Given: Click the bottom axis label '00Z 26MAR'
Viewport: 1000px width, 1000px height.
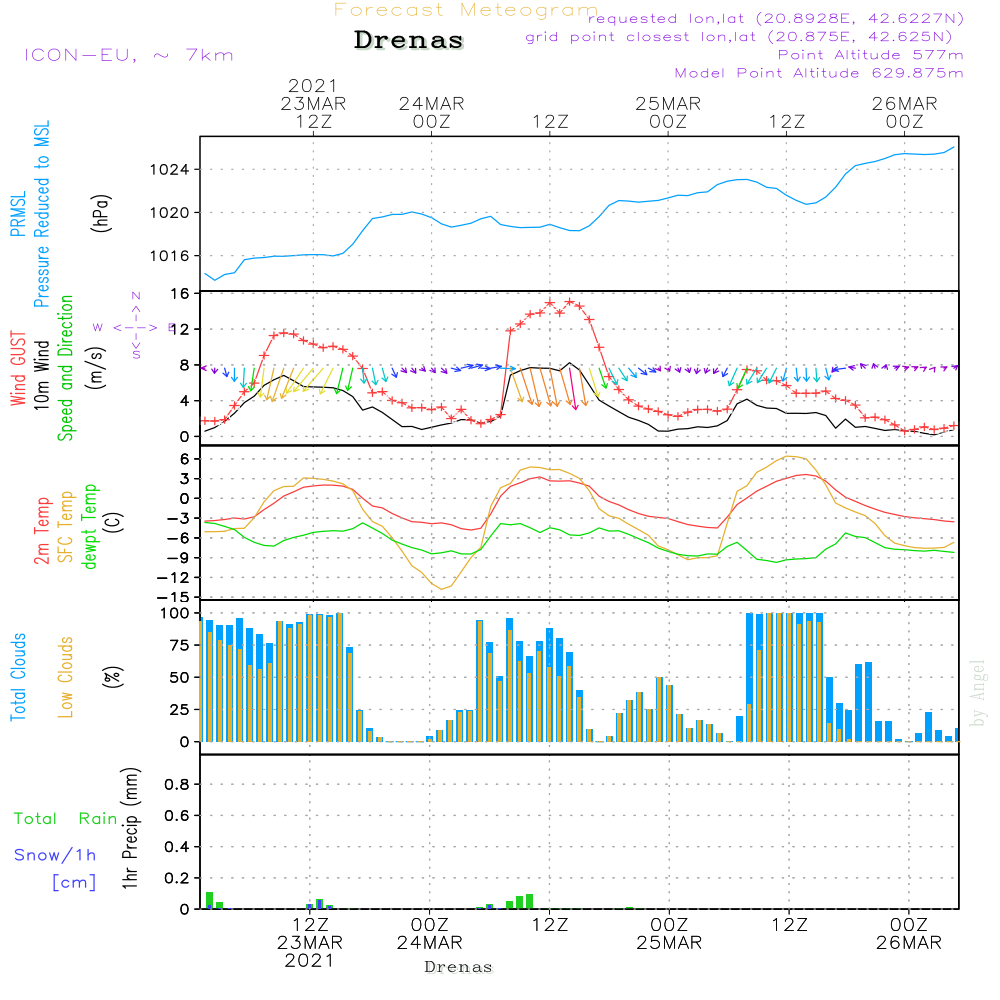Looking at the screenshot, I should pos(908,934).
